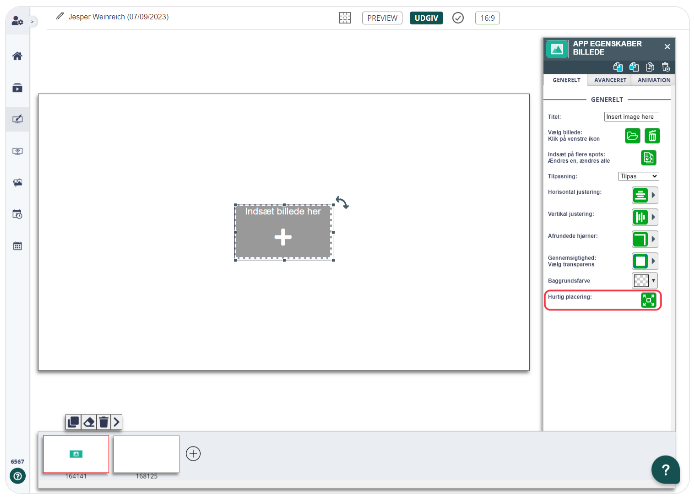Open the help chat question mark button
Viewport: 694px width, 500px height.
pos(665,470)
